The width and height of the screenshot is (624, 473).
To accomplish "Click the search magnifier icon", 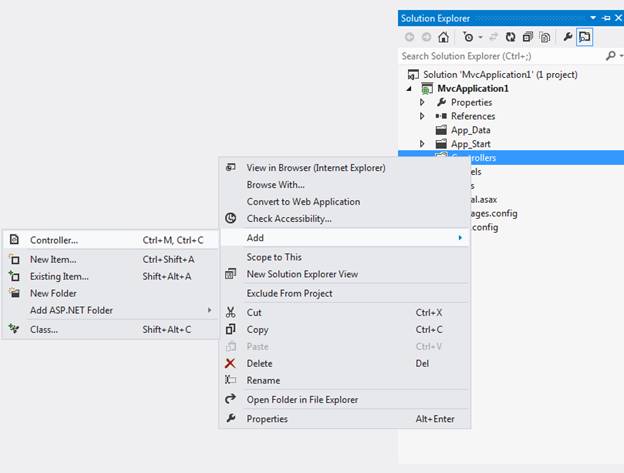I will [609, 56].
